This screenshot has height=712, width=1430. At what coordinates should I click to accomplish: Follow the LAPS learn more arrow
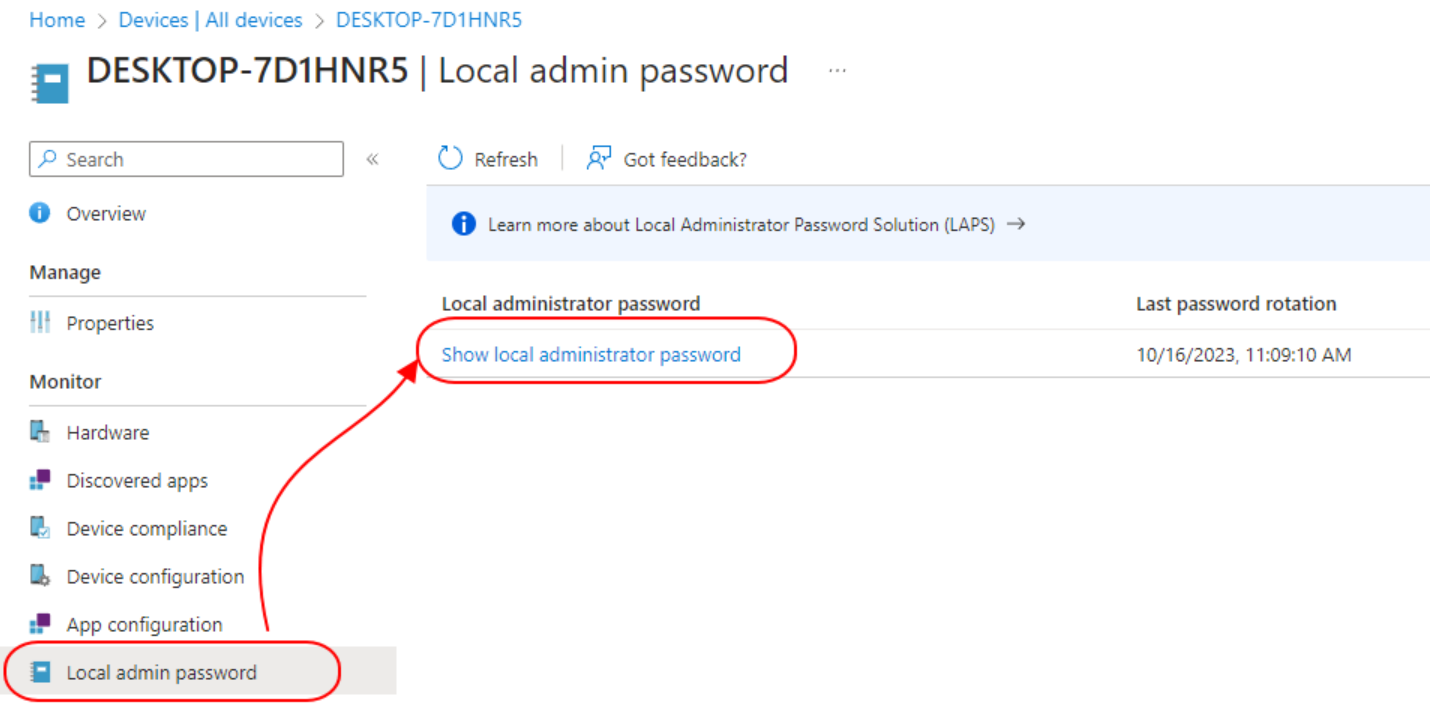pos(1016,224)
